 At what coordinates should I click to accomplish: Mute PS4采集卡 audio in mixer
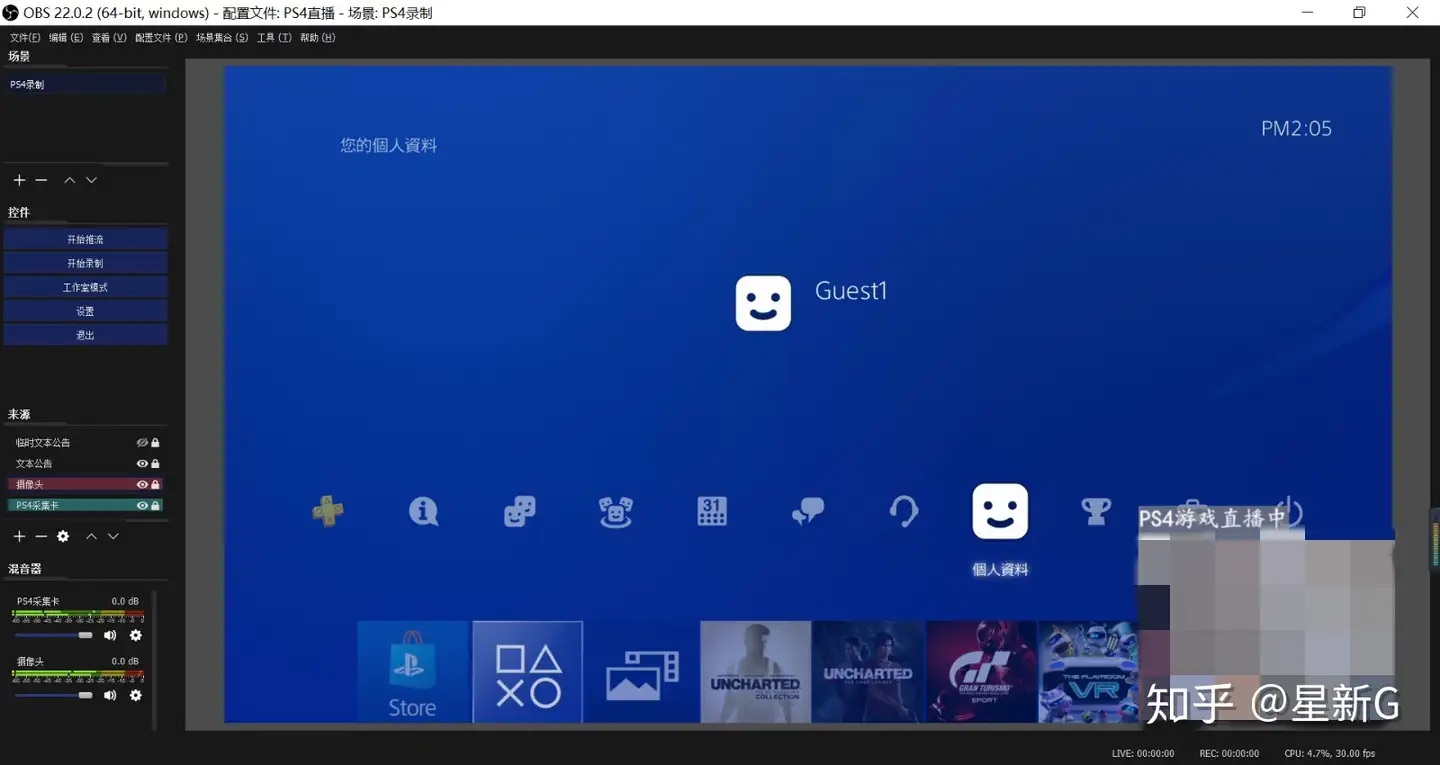click(x=110, y=635)
